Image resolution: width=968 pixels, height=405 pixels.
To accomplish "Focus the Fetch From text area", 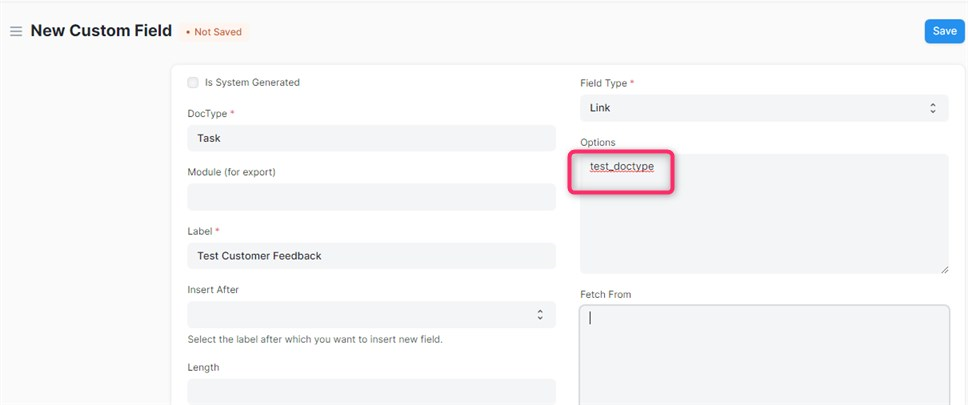I will click(764, 355).
